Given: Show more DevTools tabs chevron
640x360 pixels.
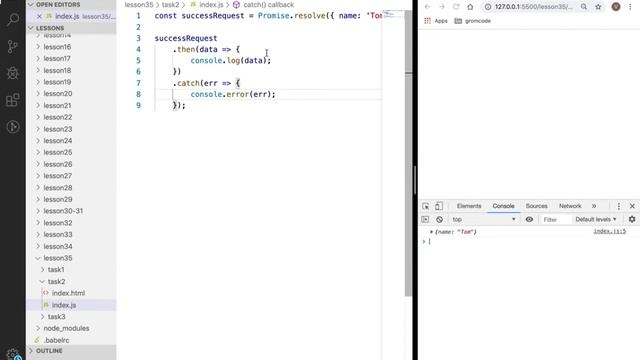Looking at the screenshot, I should 594,206.
